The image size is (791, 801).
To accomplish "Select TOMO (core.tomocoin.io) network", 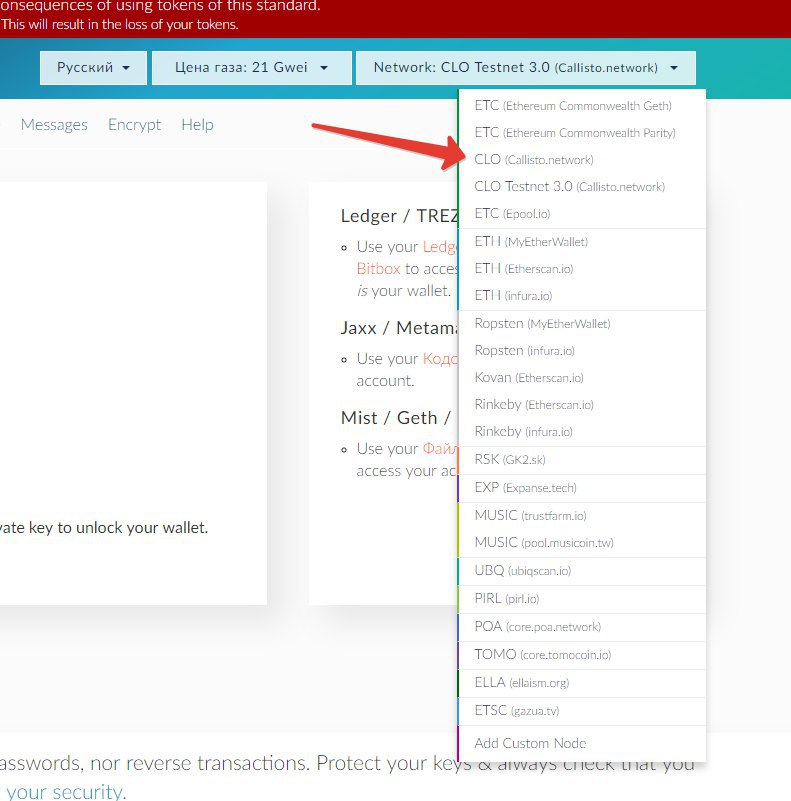I will 582,655.
